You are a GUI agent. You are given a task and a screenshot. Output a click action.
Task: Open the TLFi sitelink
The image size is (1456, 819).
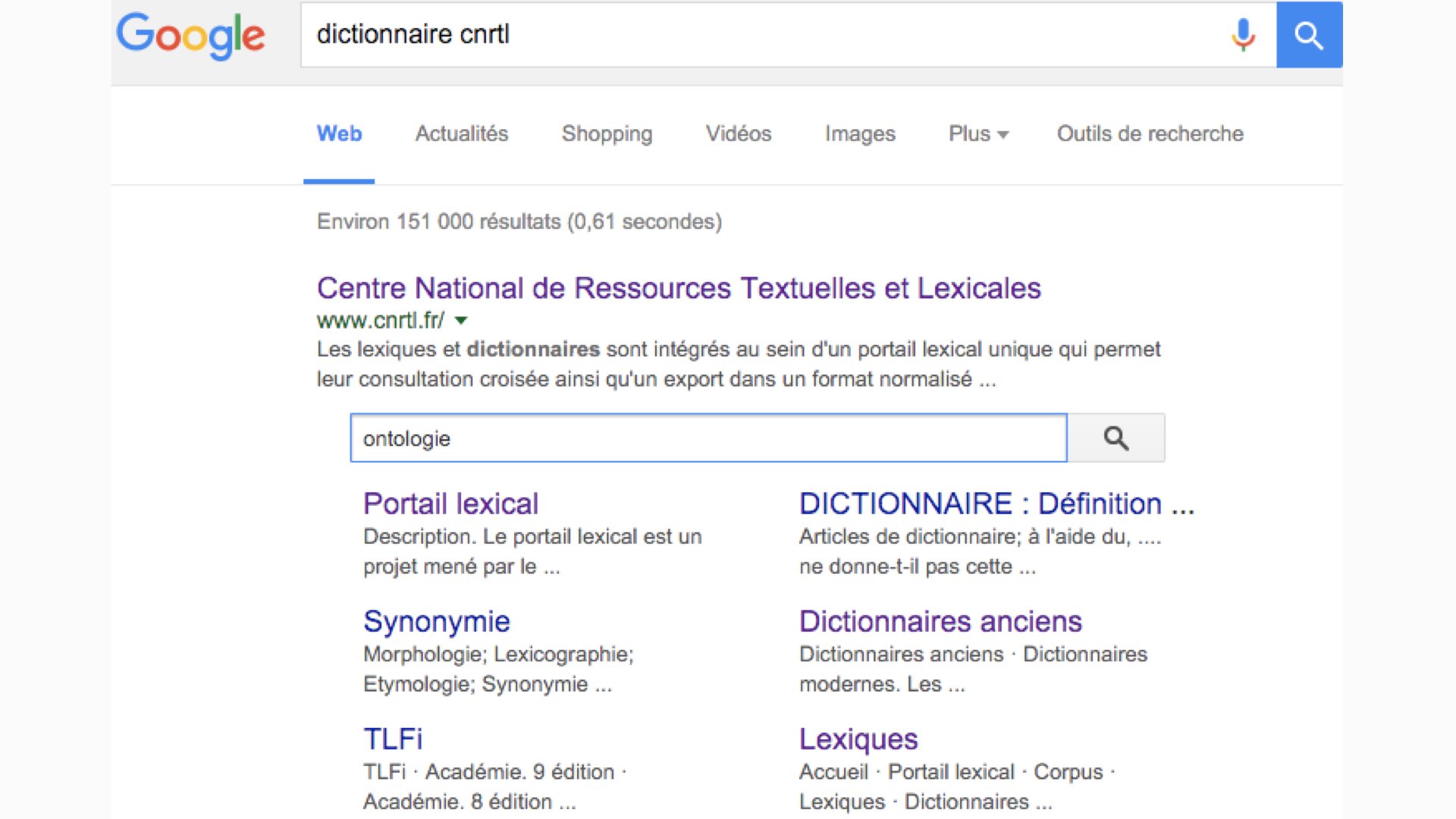pyautogui.click(x=393, y=739)
